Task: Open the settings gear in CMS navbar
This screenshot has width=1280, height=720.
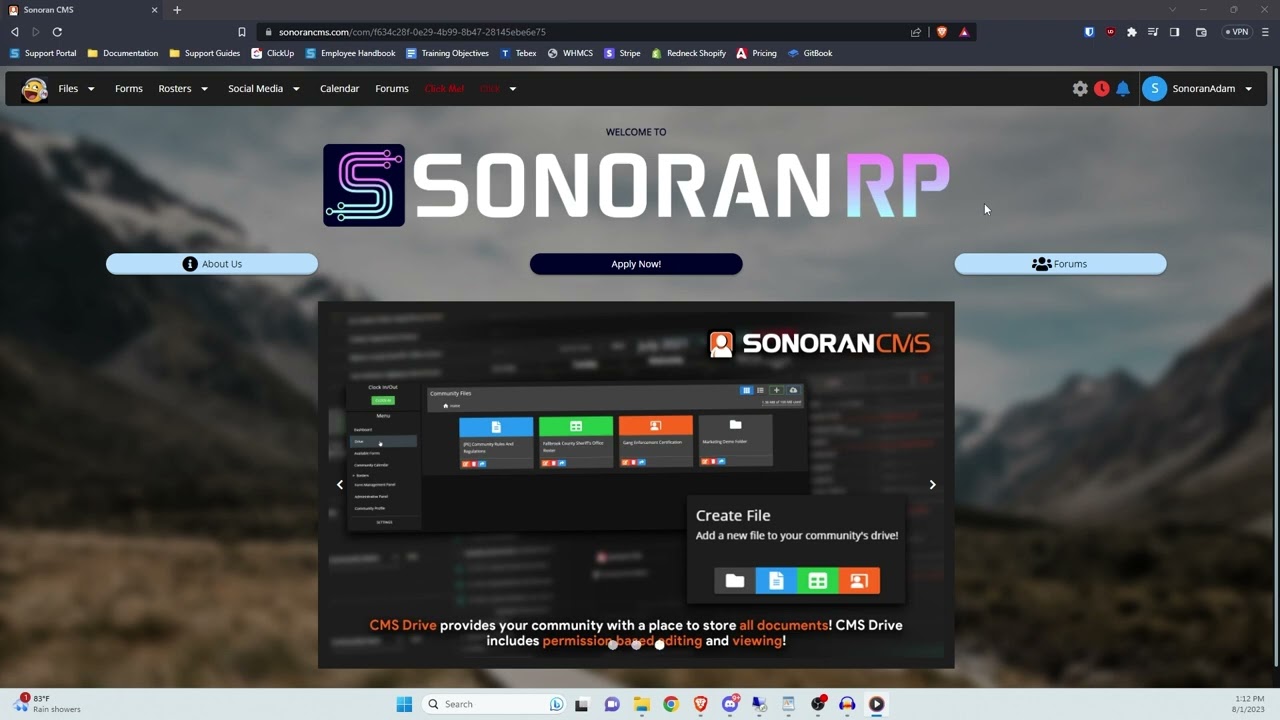Action: (x=1080, y=89)
